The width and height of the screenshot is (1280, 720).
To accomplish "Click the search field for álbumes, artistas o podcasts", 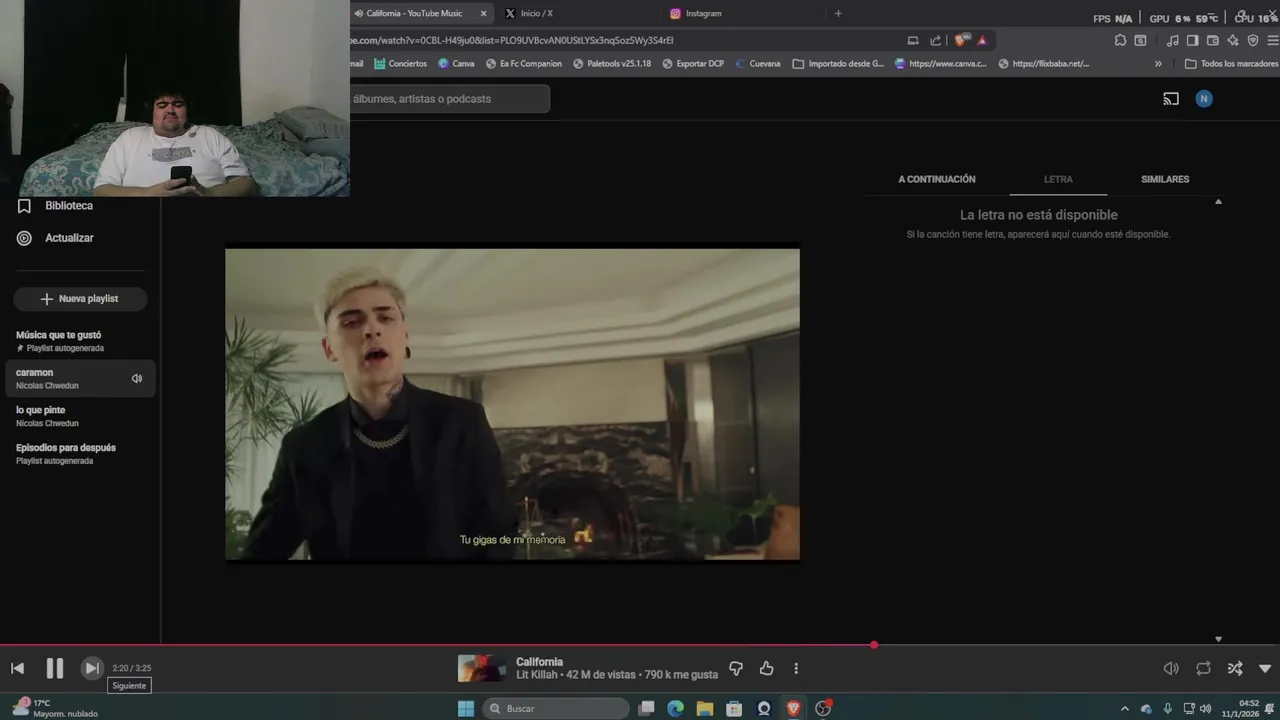I will pyautogui.click(x=448, y=99).
